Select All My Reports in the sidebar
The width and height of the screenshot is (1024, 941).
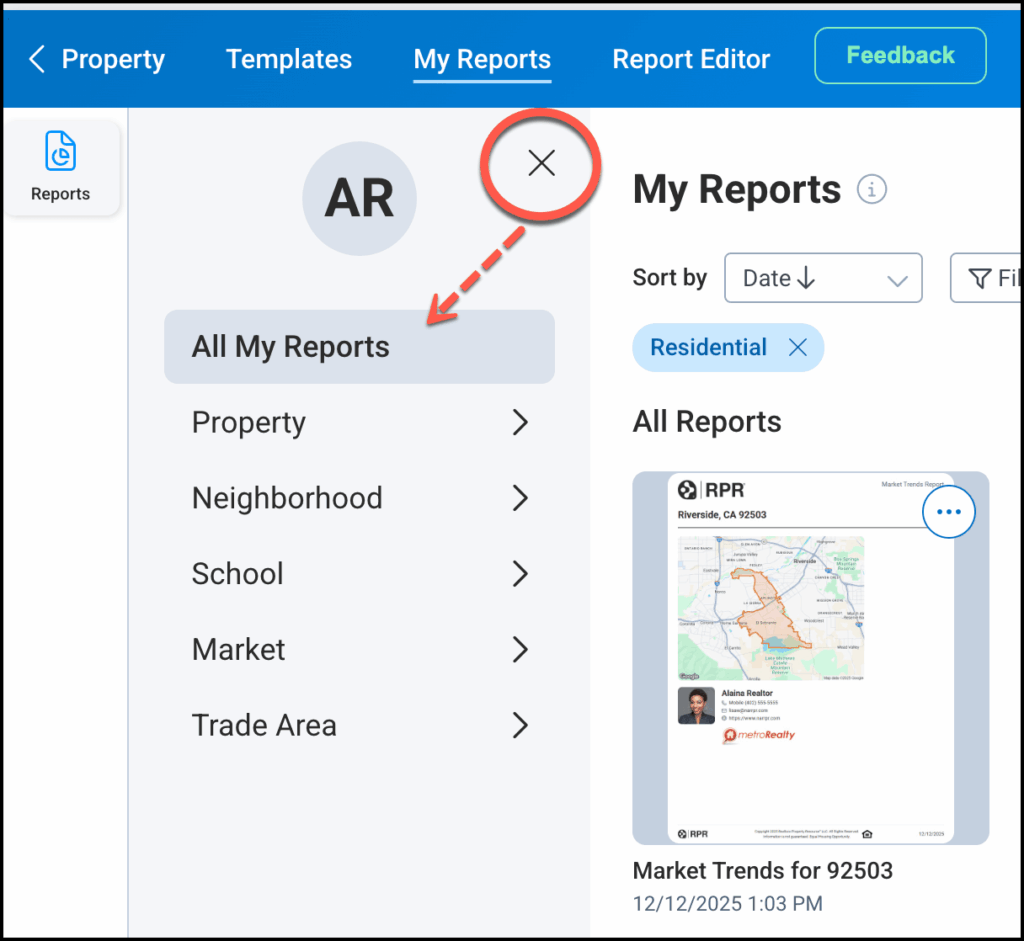[359, 347]
